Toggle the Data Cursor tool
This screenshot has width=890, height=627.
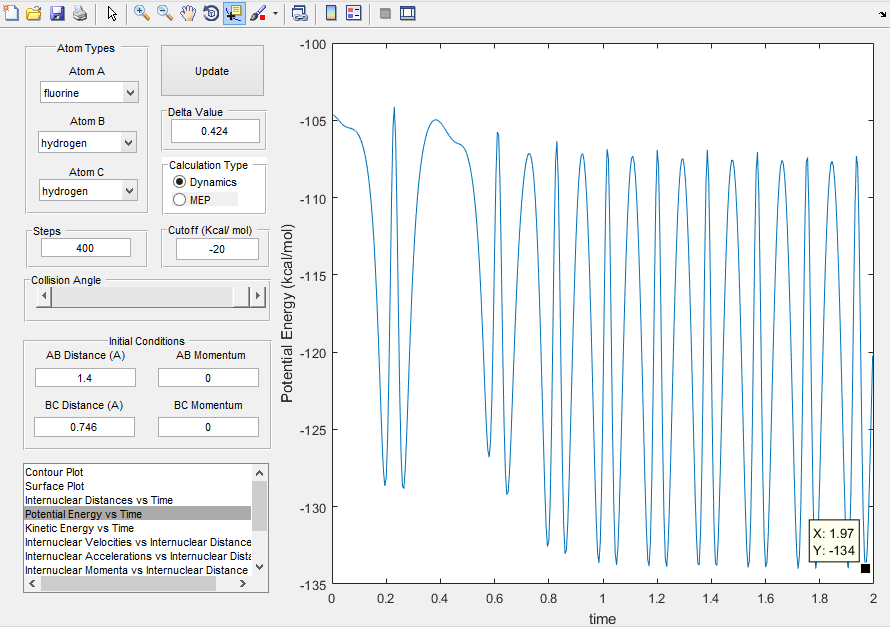234,14
